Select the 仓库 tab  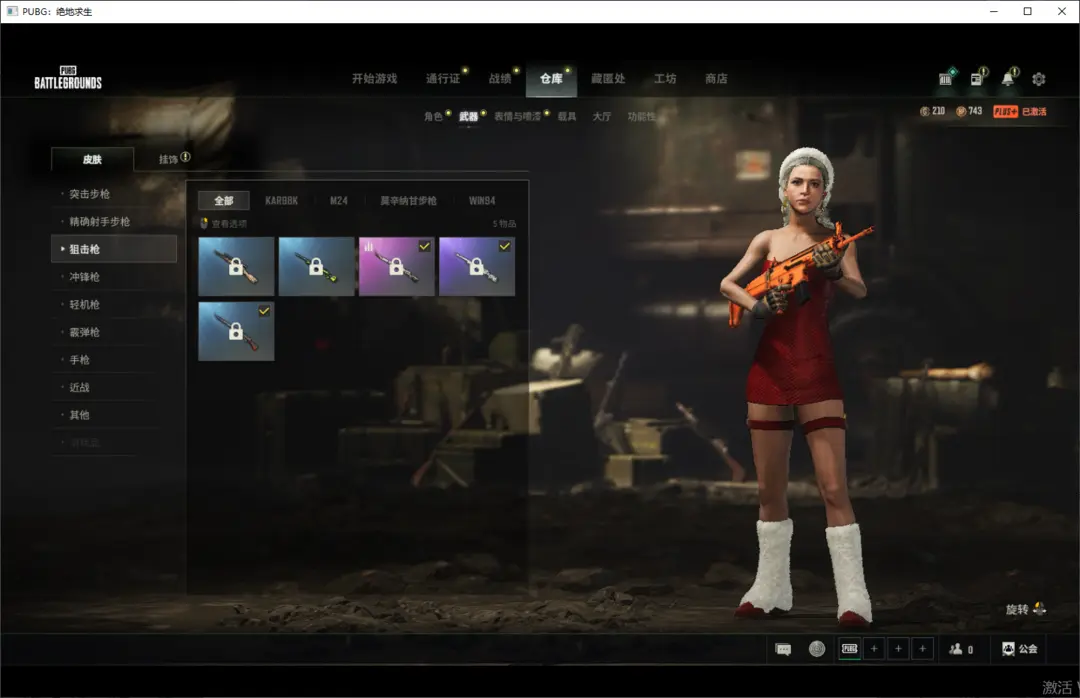tap(551, 79)
